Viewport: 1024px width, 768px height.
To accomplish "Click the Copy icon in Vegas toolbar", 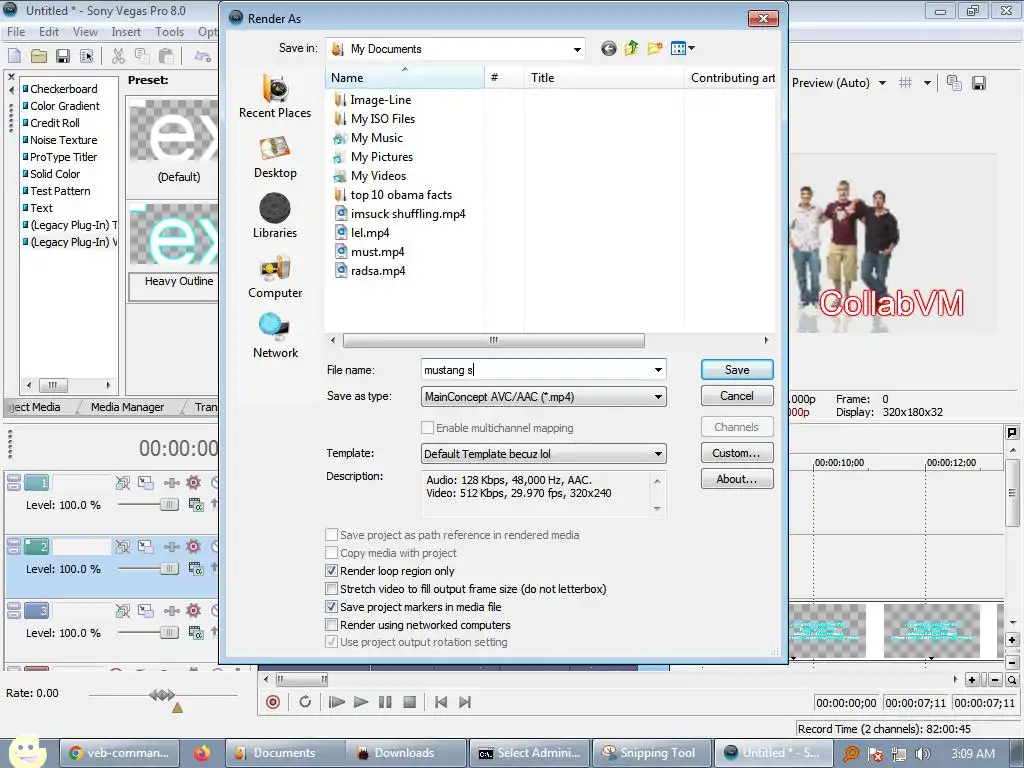I will tap(142, 56).
